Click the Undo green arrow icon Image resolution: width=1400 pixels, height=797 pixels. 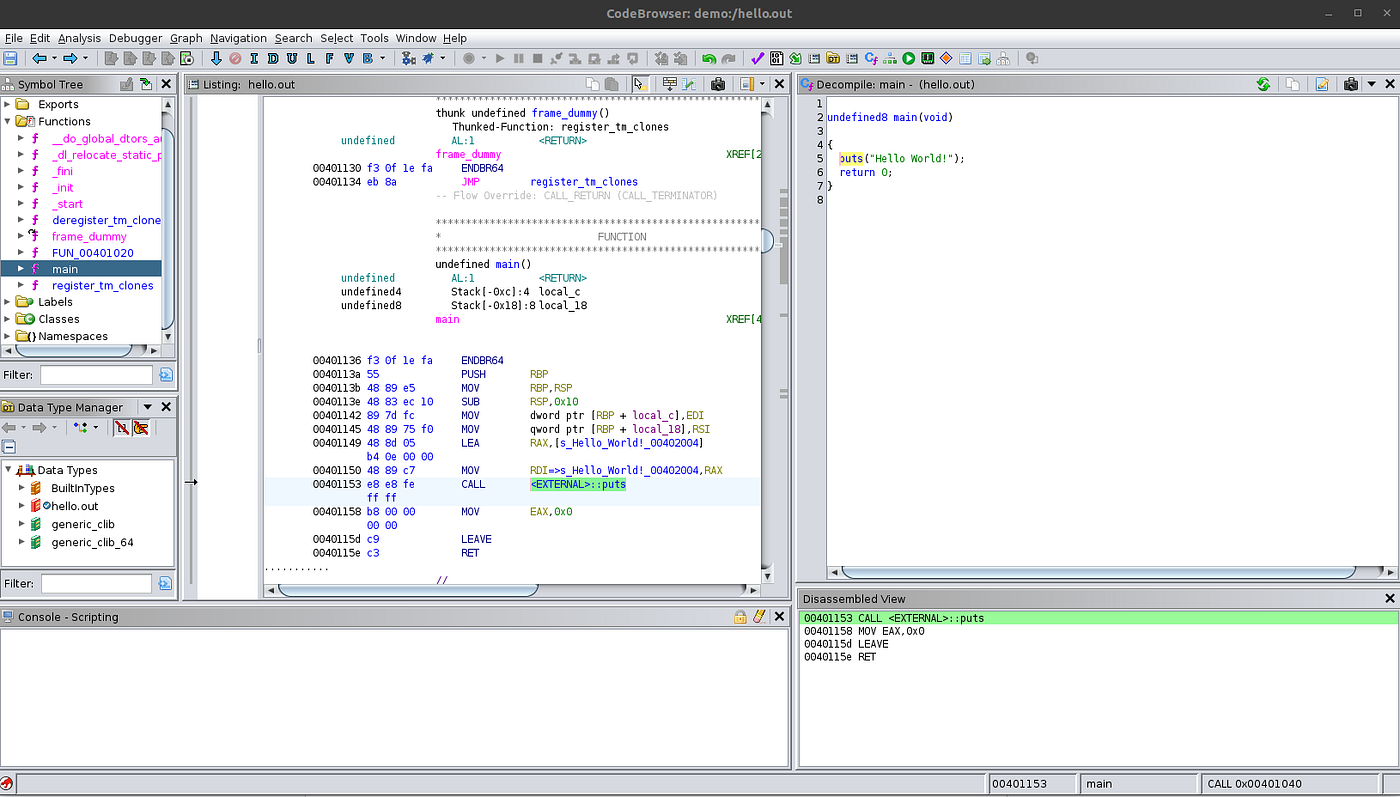(x=709, y=59)
